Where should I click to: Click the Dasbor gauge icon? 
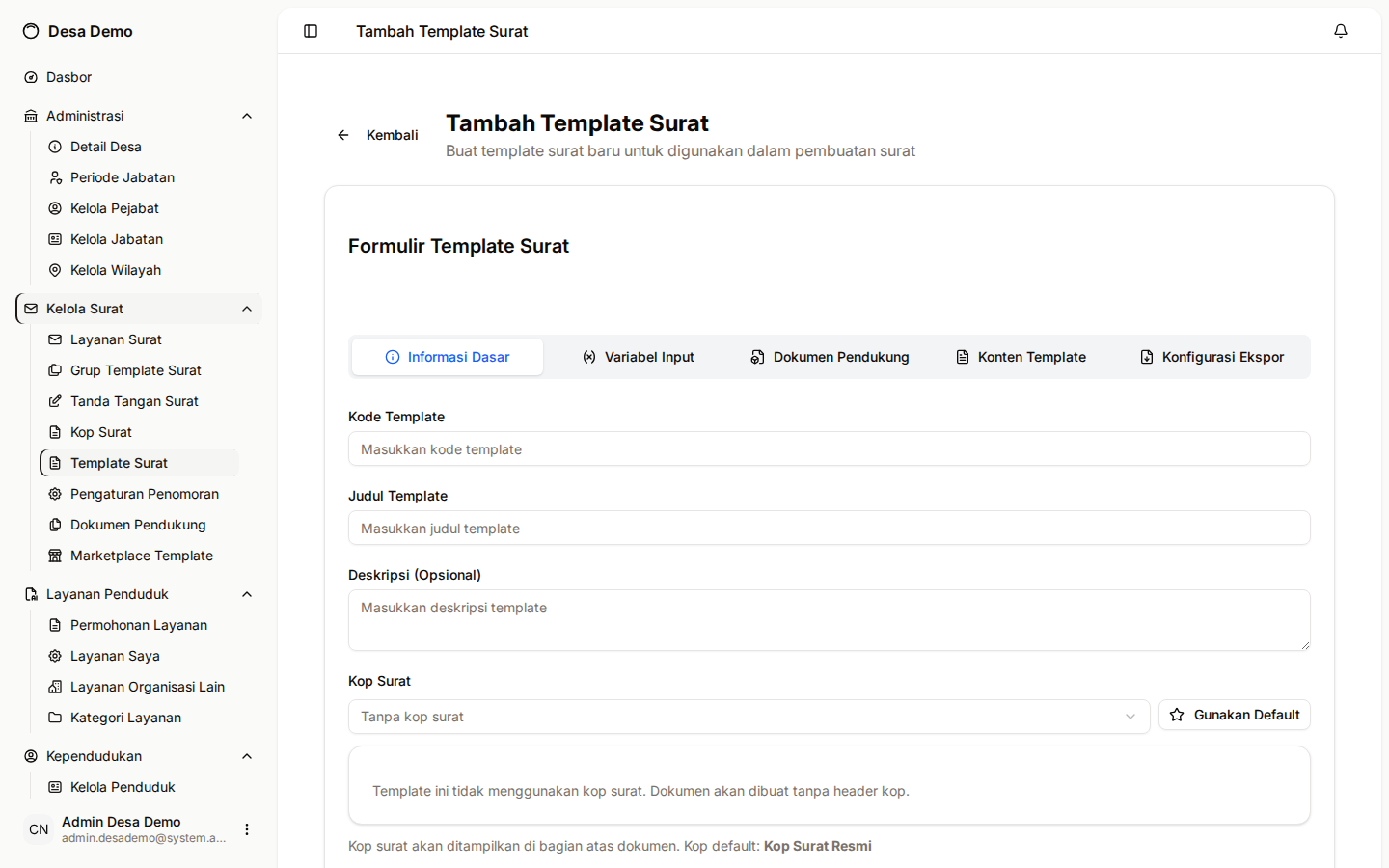tap(31, 77)
